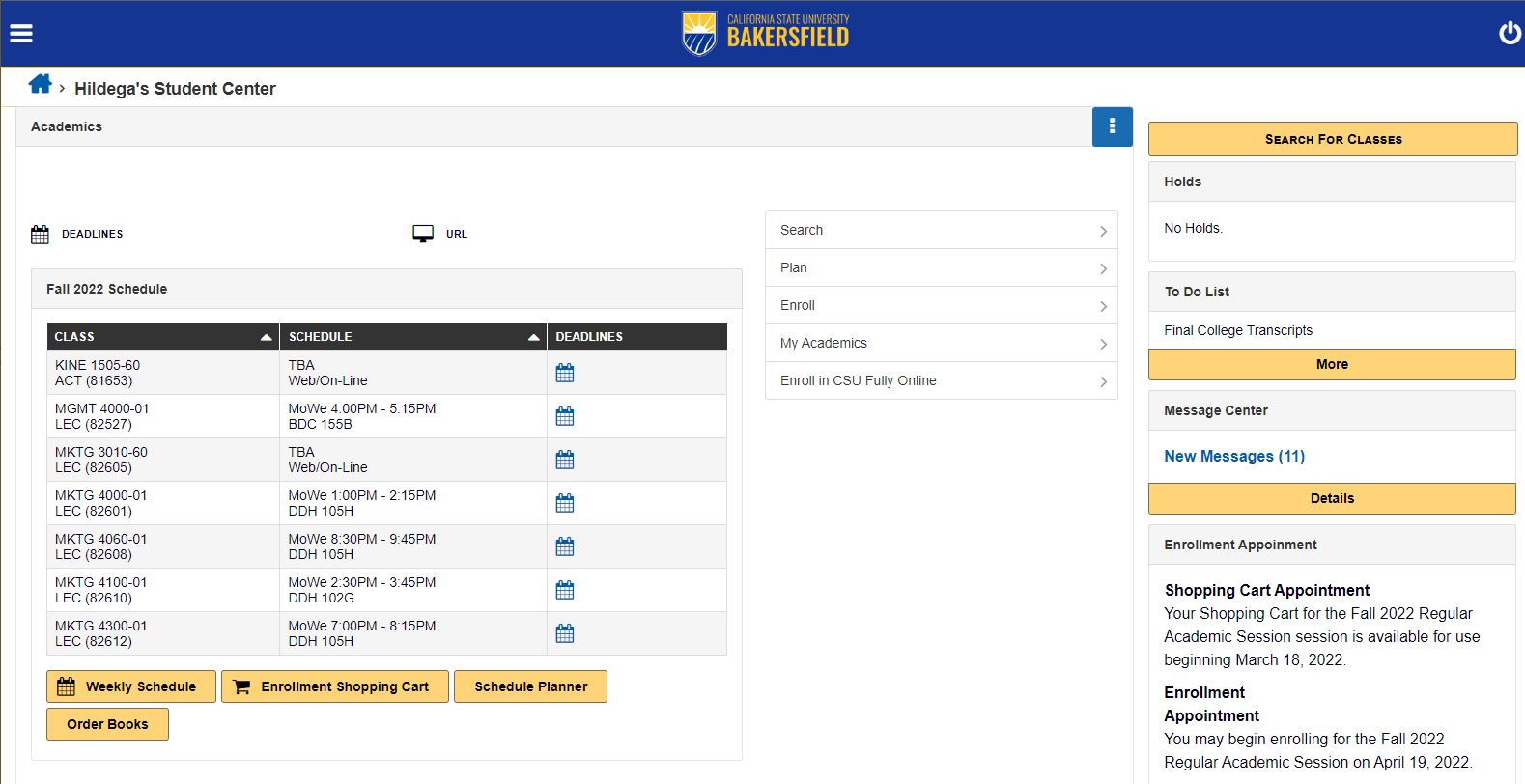Expand the Plan menu item
Viewport: 1525px width, 784px height.
941,267
